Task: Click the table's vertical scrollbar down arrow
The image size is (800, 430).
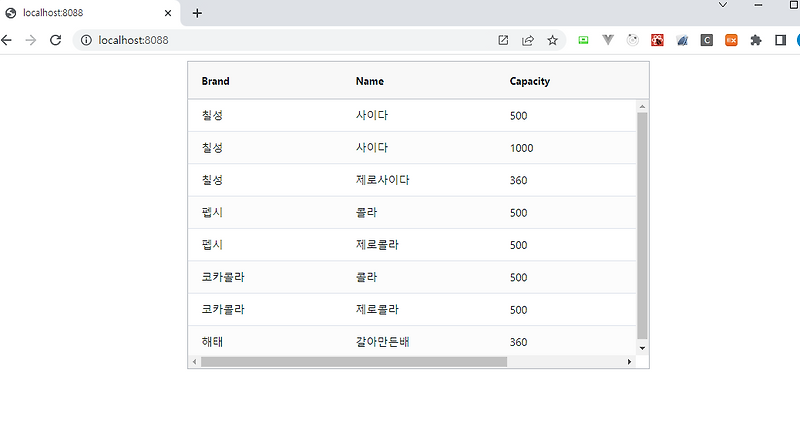Action: click(642, 348)
